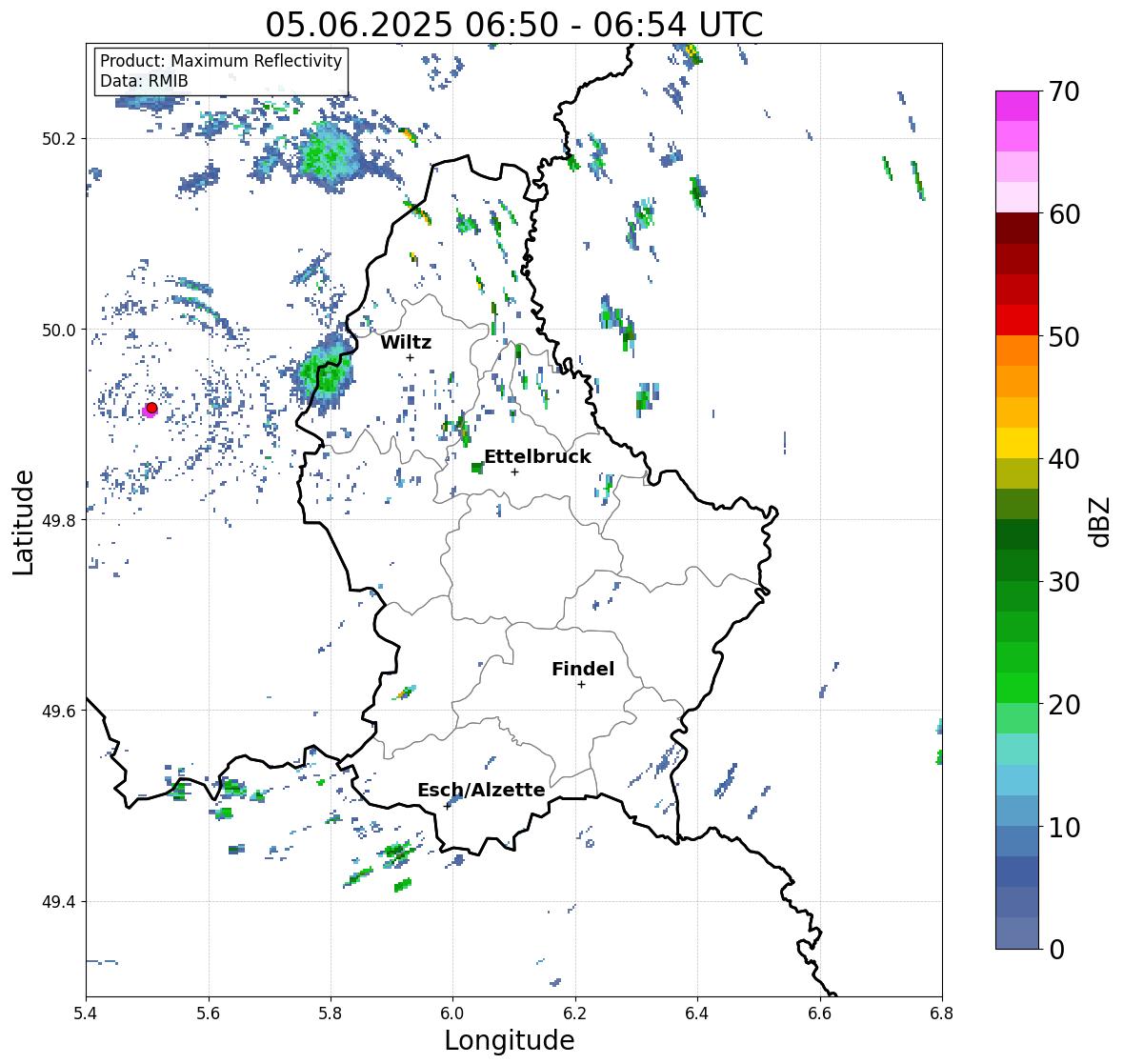The image size is (1123, 1064).
Task: Click the longitude tick label 5.6
Action: pos(209,1013)
